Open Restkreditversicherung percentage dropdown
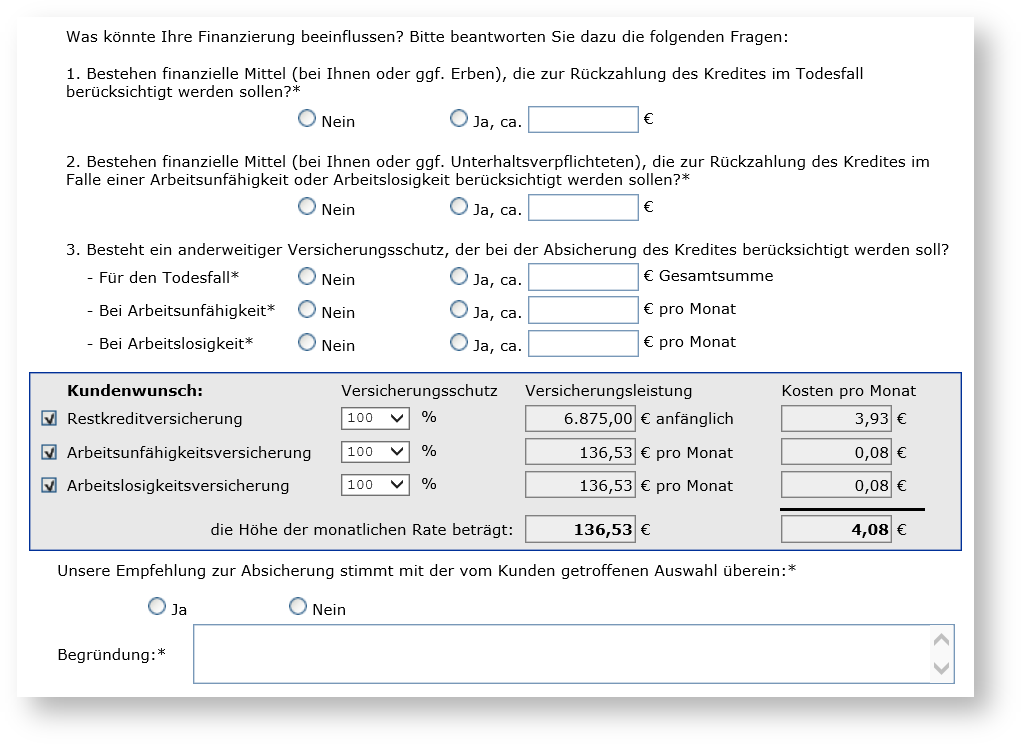 click(375, 419)
